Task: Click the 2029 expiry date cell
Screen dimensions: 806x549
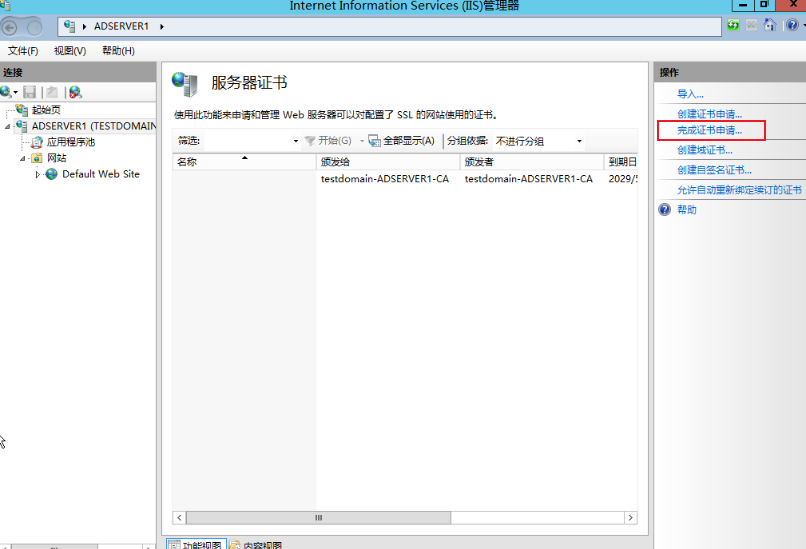Action: point(623,179)
